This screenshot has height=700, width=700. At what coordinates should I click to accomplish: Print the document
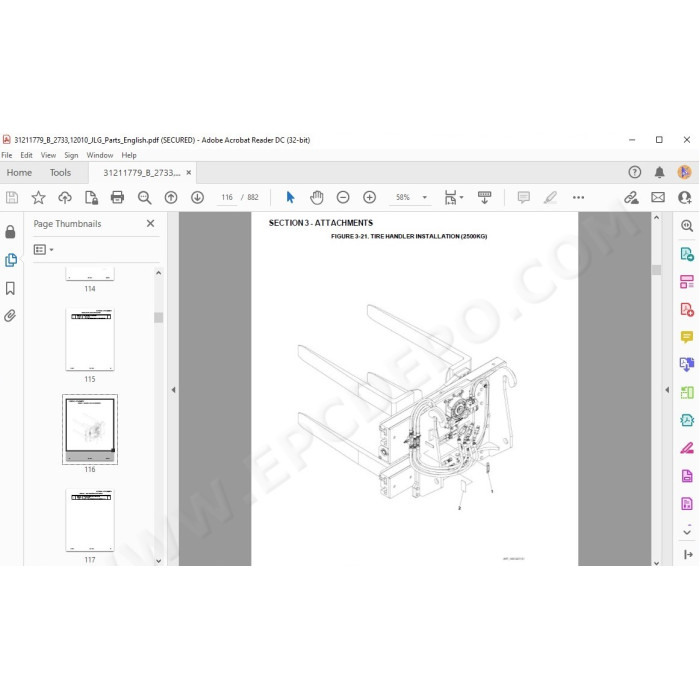(x=117, y=197)
